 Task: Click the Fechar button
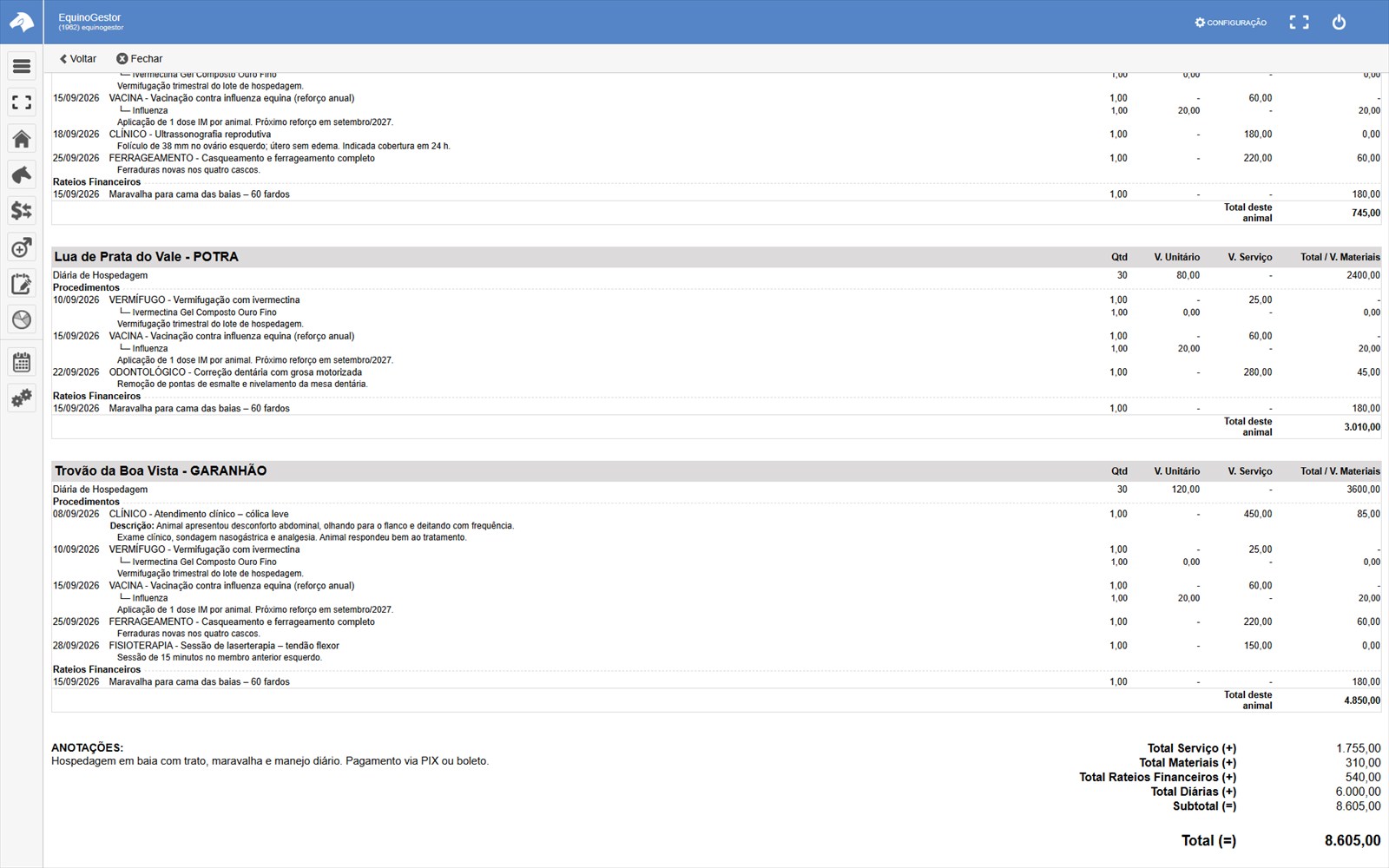tap(140, 59)
